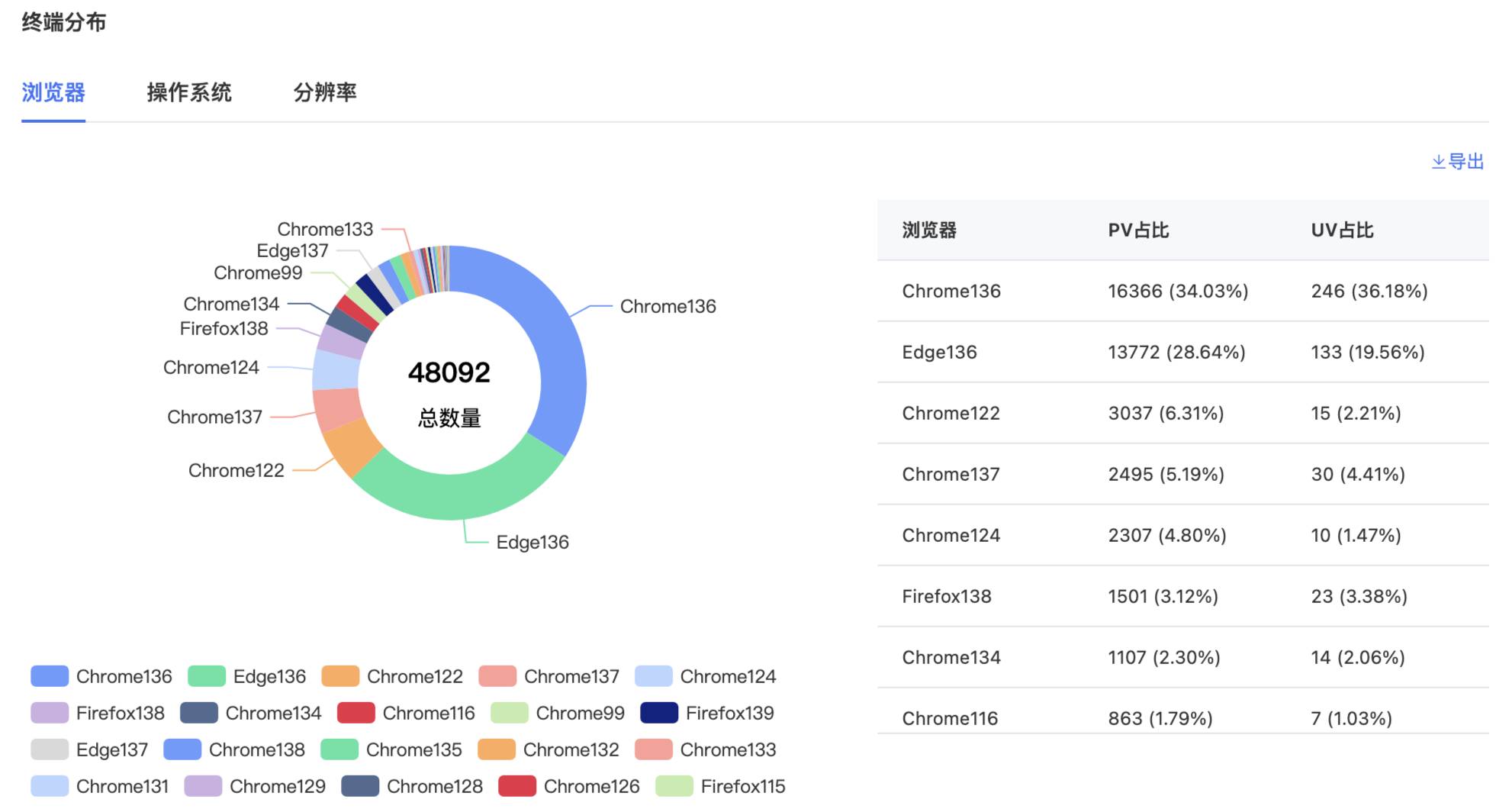Toggle Chrome136 legend swatch
This screenshot has height=809, width=1512.
[x=50, y=676]
